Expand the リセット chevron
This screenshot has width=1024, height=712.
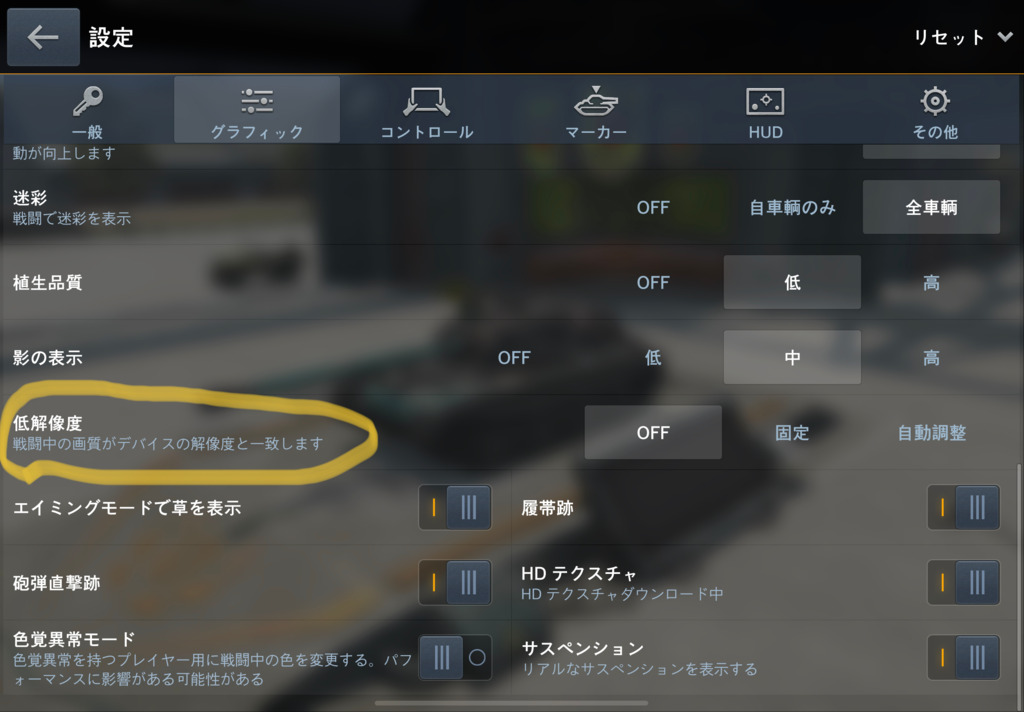tap(1004, 37)
